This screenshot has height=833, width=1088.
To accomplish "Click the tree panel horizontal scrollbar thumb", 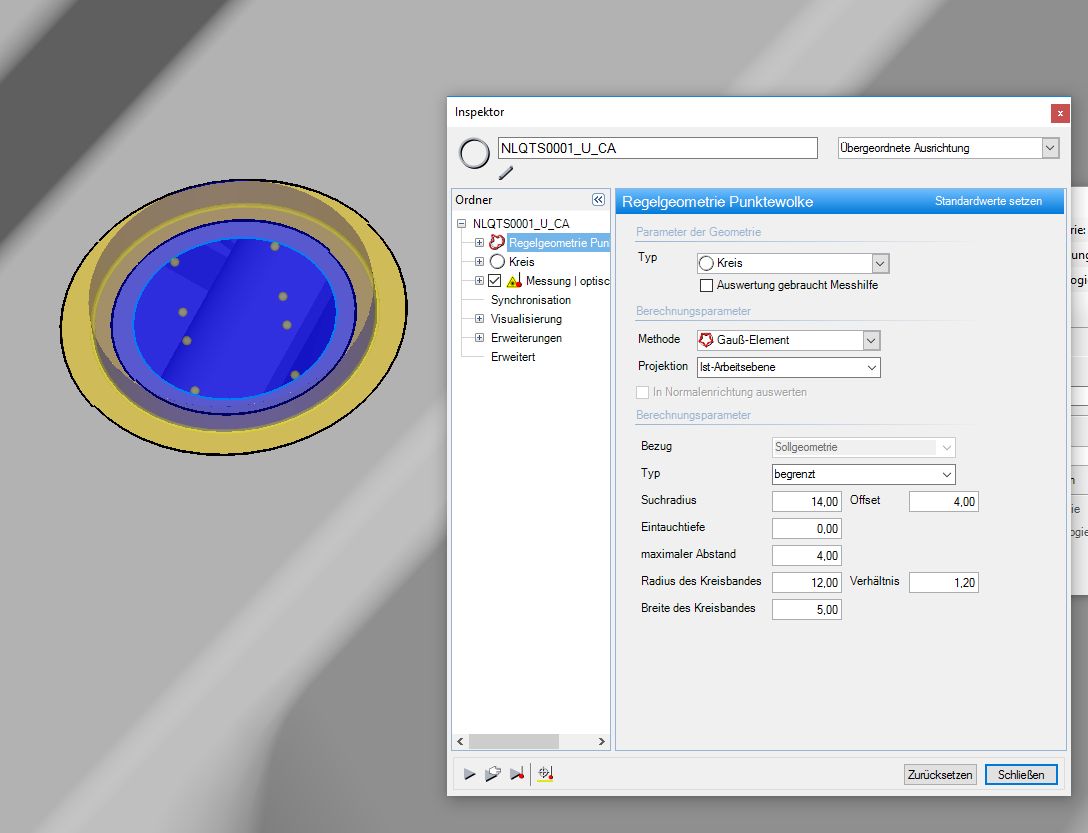I will pos(513,741).
